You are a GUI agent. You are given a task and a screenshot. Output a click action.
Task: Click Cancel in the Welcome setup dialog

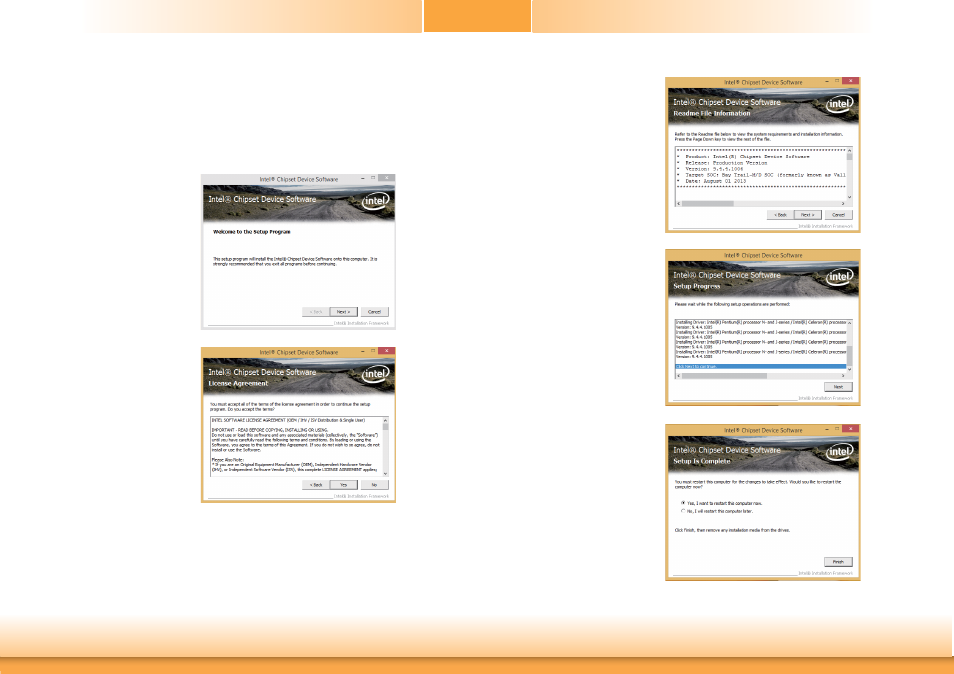(374, 311)
